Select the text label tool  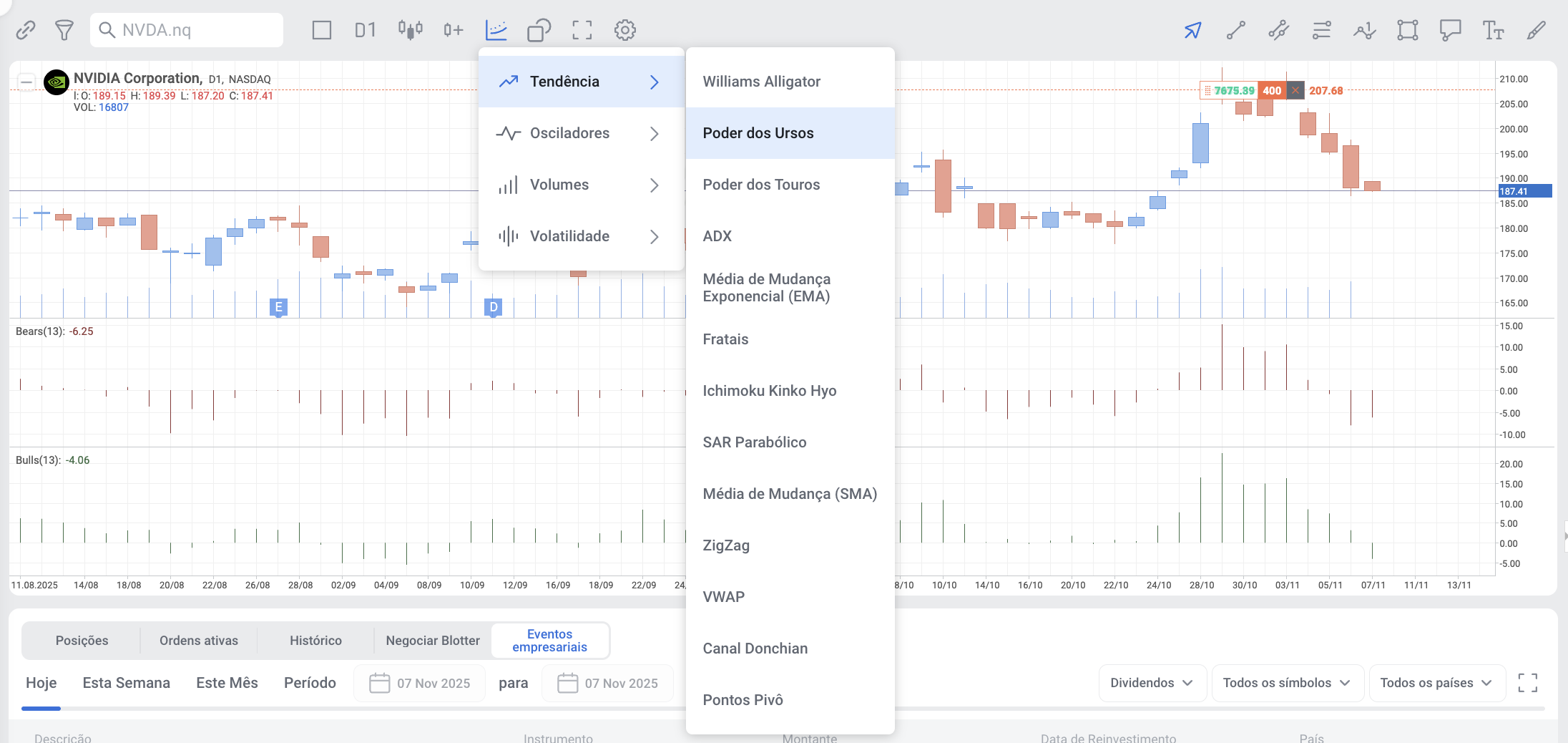1494,30
